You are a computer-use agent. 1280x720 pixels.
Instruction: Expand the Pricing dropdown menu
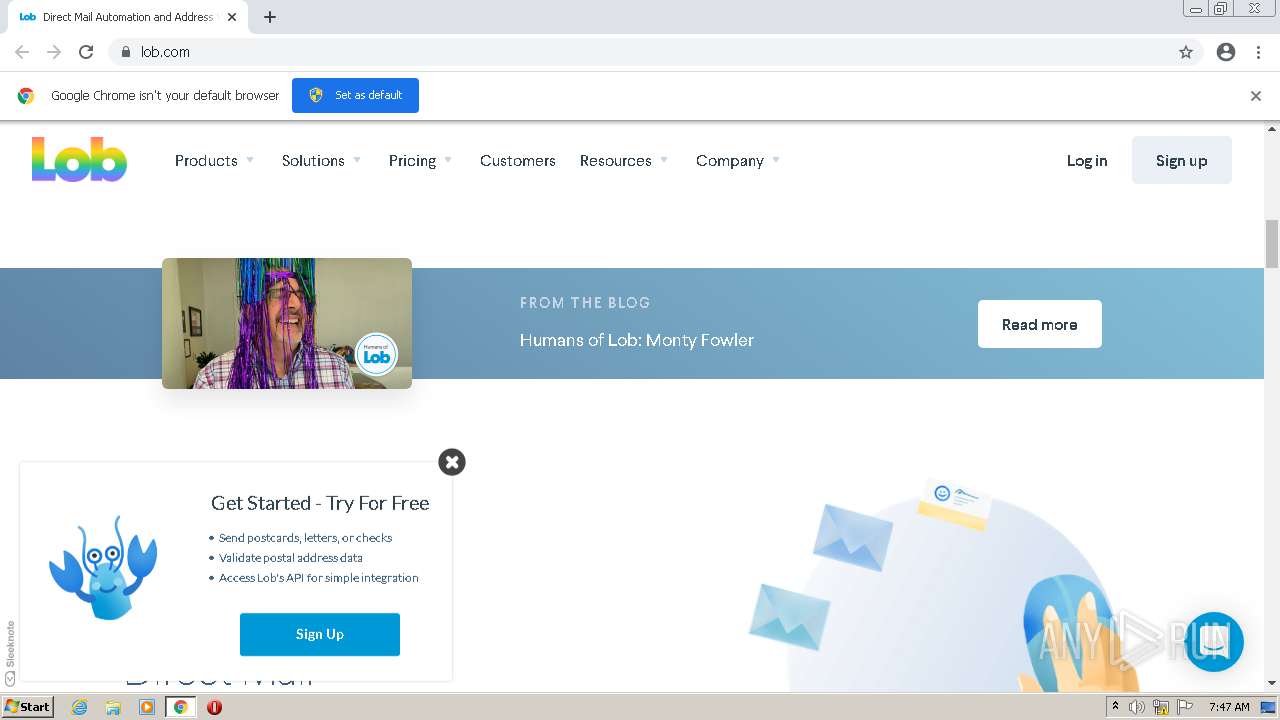tap(420, 160)
